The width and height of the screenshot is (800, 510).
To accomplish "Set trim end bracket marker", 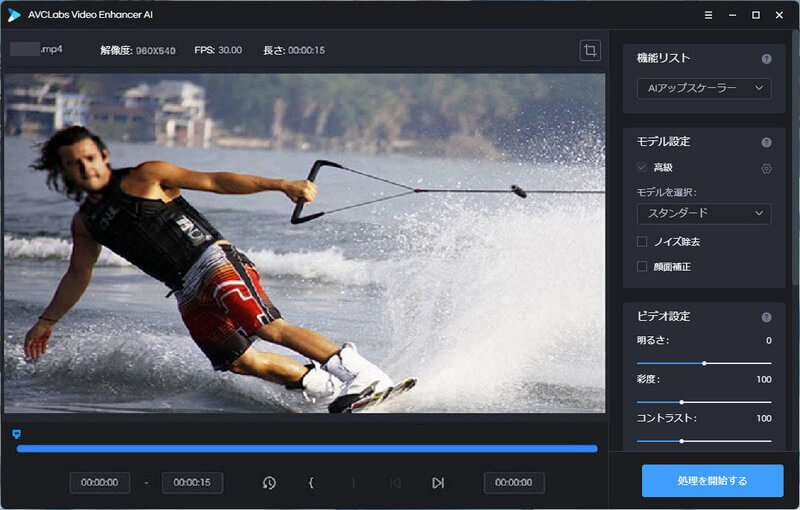I will coord(353,482).
